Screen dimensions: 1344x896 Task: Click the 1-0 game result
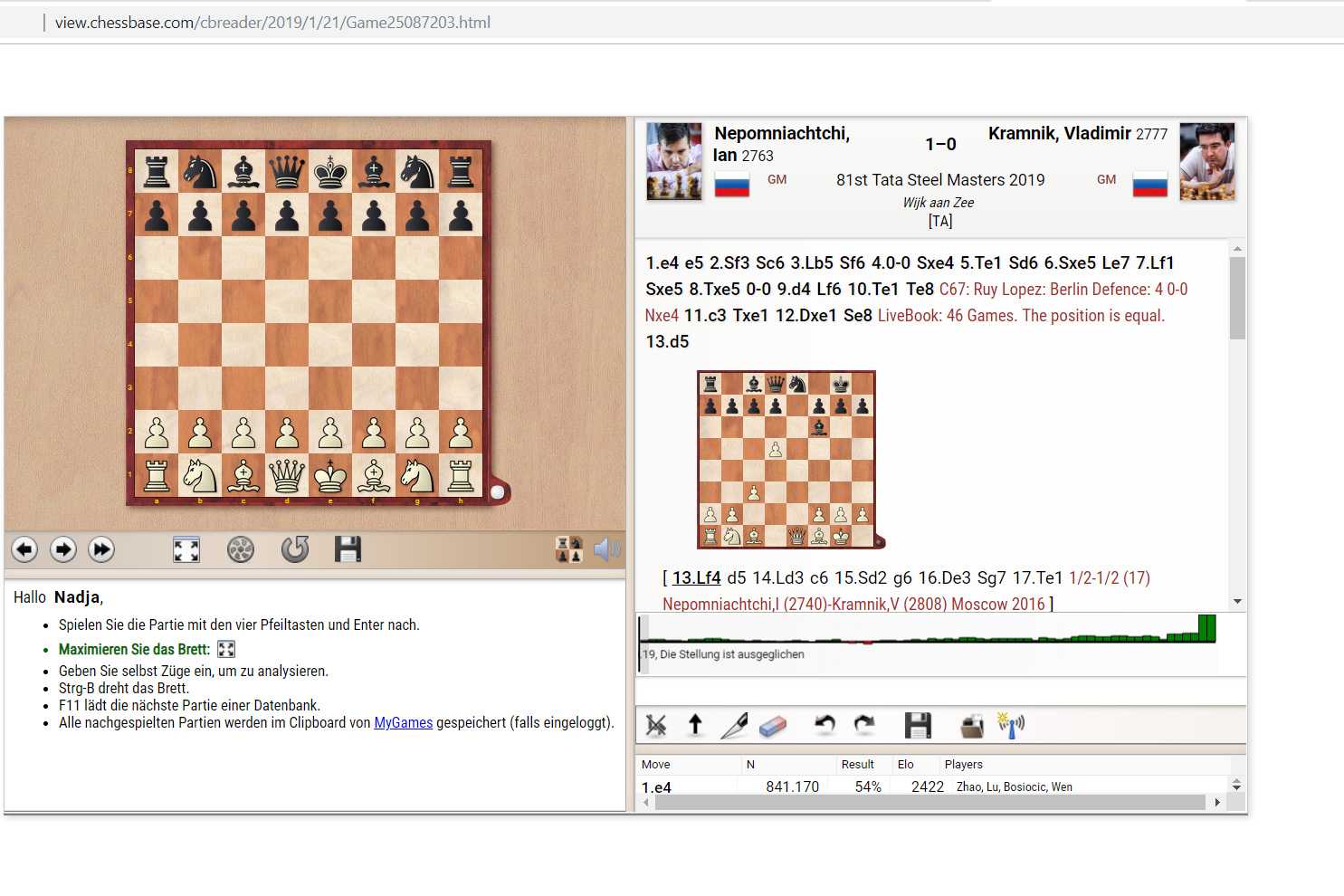pyautogui.click(x=940, y=144)
